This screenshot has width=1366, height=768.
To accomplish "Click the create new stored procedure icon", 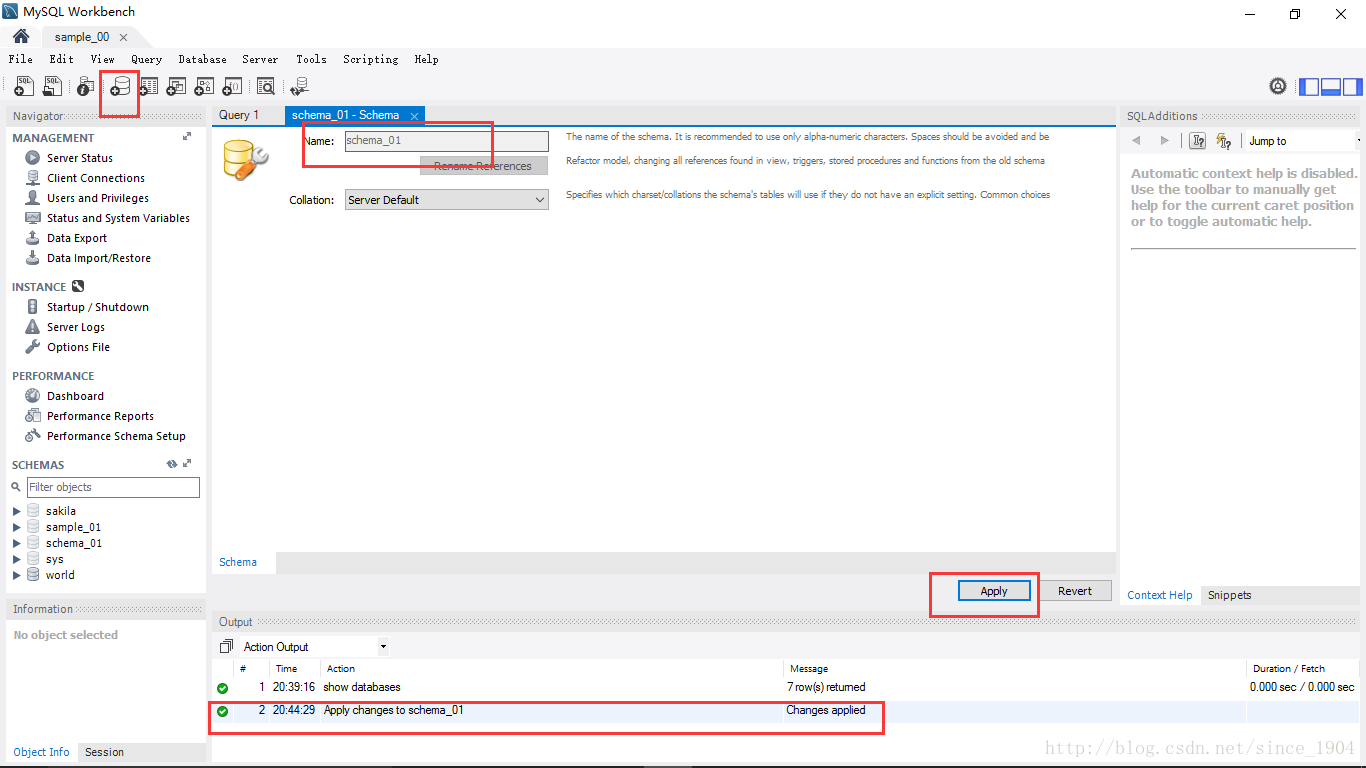I will 204,87.
